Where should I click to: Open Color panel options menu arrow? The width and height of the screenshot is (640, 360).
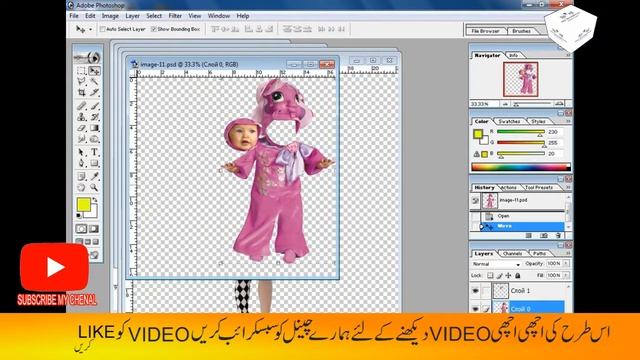pos(568,121)
